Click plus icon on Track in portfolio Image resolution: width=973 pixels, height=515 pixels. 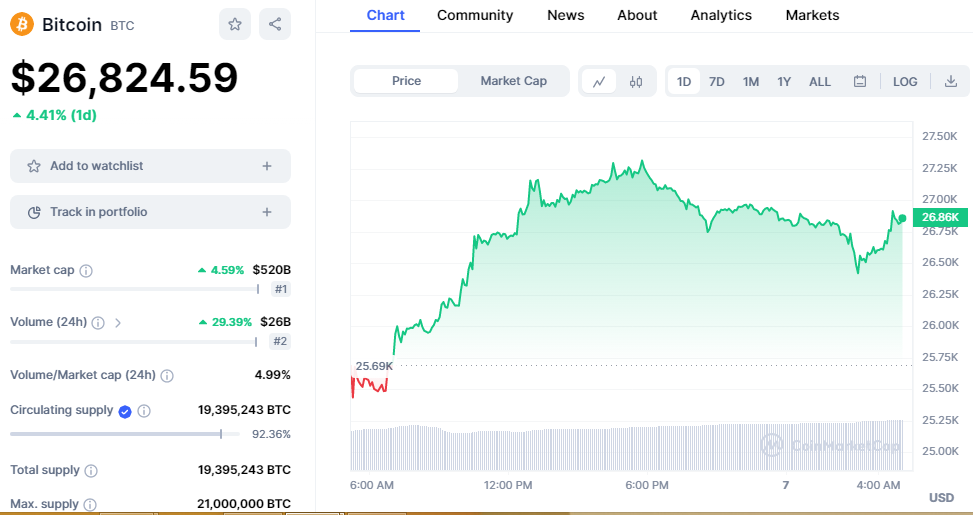(267, 212)
